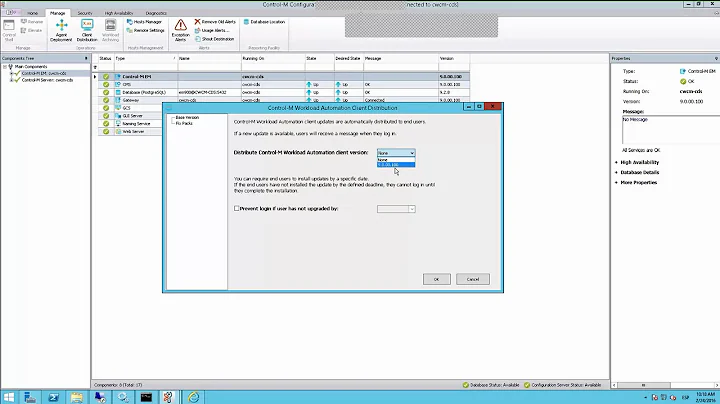Image resolution: width=720 pixels, height=404 pixels.
Task: Open PowerShell from the taskbar
Action: pos(53,397)
